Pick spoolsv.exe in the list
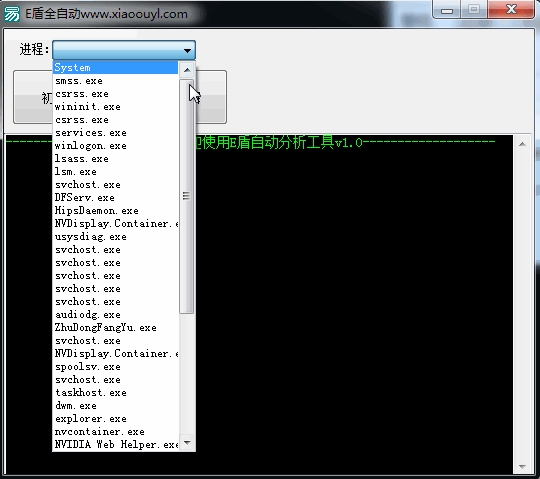Screen dimensions: 540x479 [x=115, y=366]
